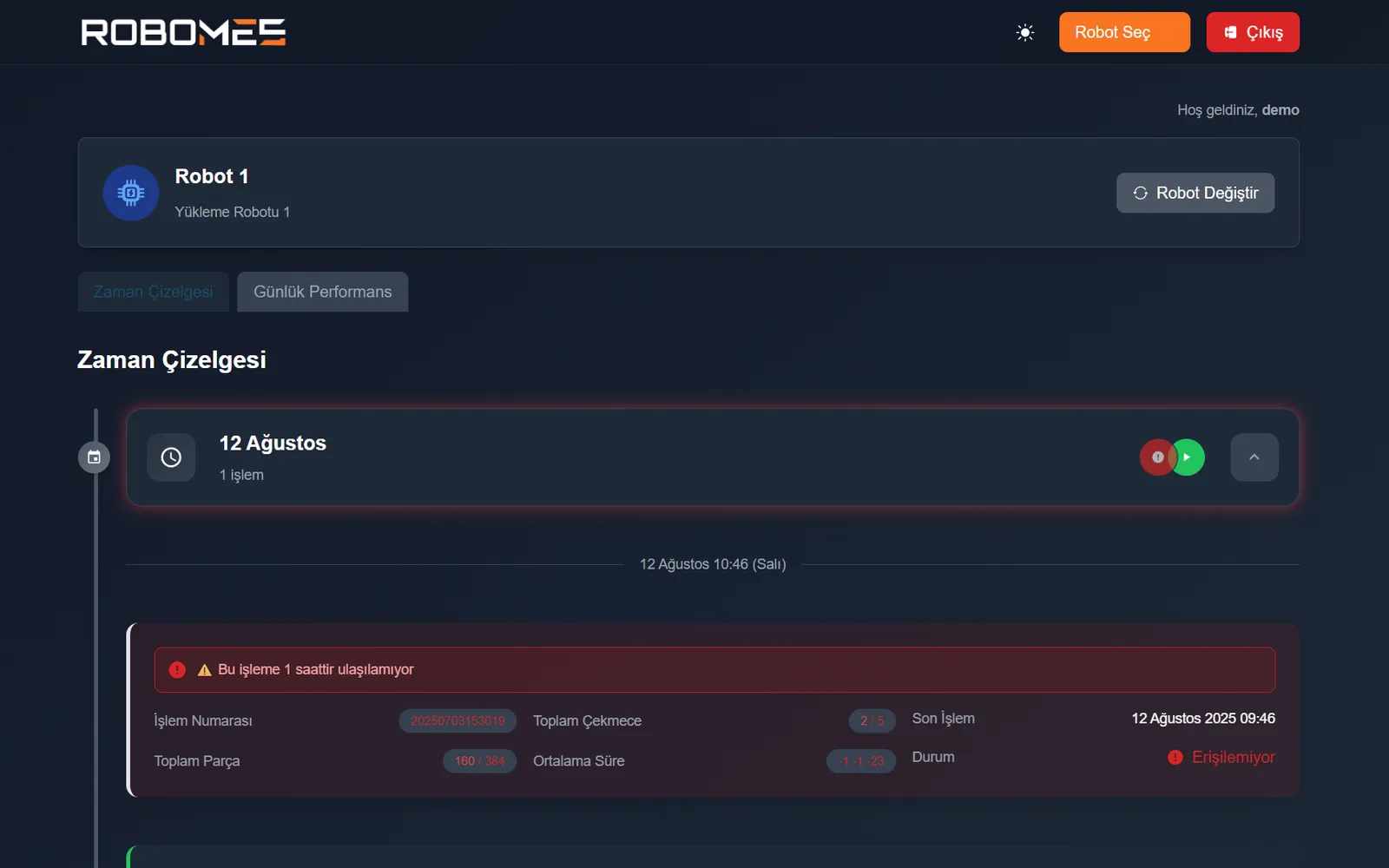Screen dimensions: 1389x868
Task: Click the red error status badge
Action: click(x=1155, y=457)
